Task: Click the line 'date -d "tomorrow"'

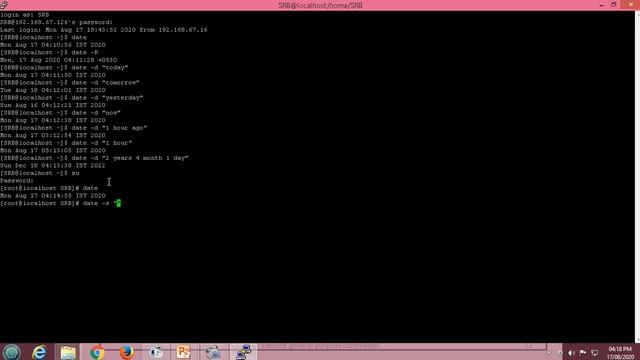Action: (x=70, y=82)
